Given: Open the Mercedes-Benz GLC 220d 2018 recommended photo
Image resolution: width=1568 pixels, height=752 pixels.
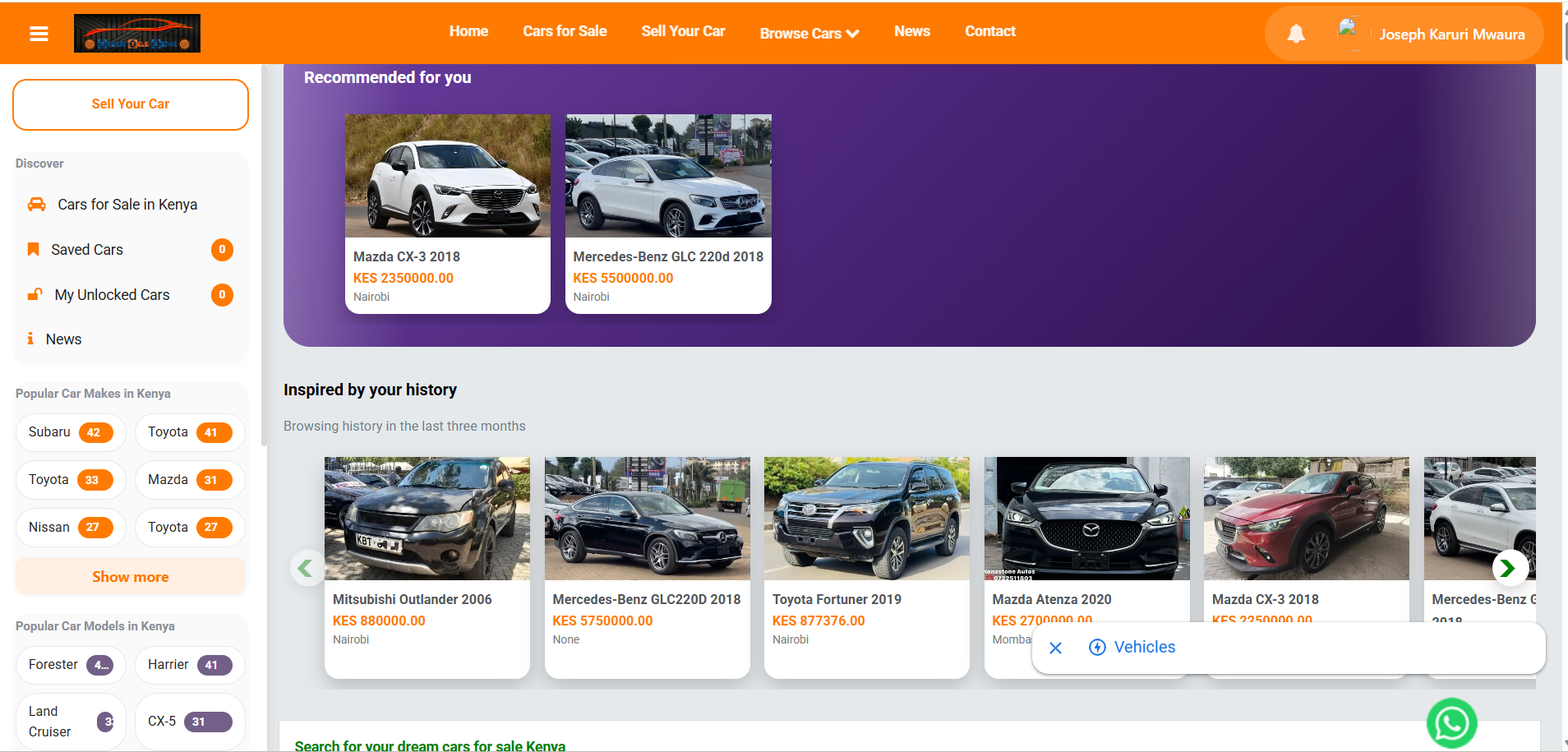Looking at the screenshot, I should coord(668,176).
